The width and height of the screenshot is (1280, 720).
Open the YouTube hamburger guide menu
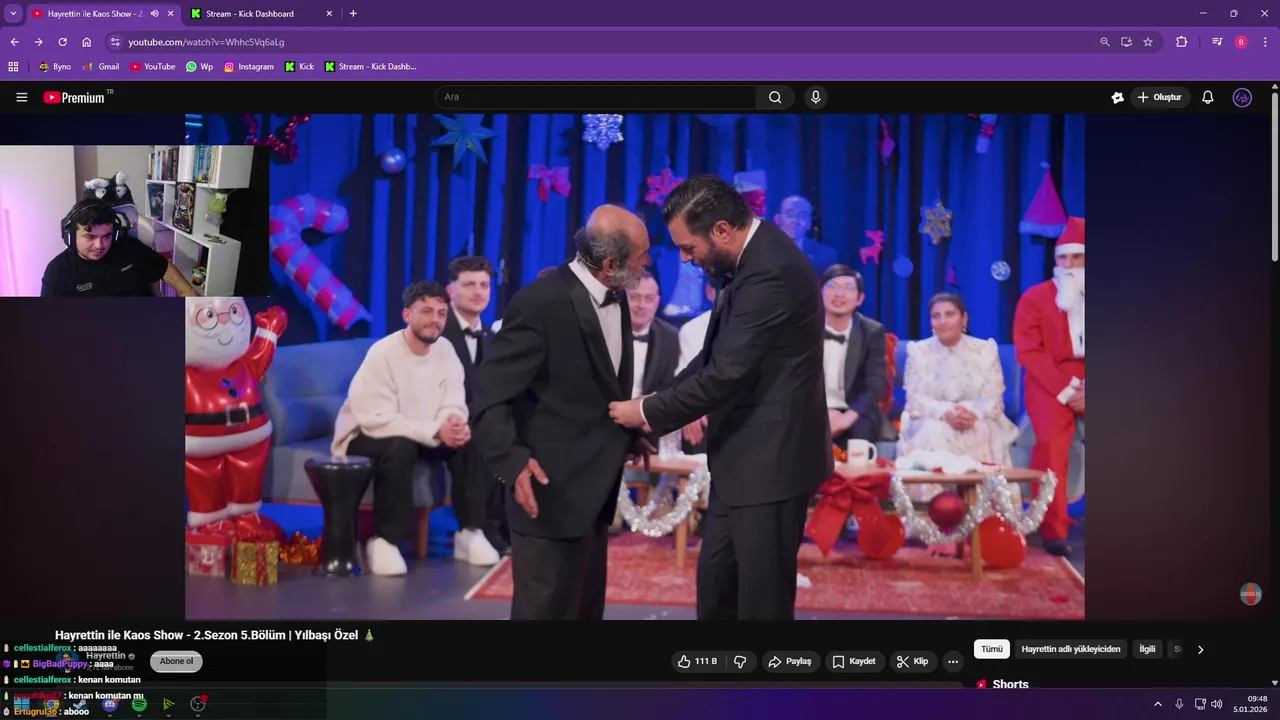click(21, 97)
